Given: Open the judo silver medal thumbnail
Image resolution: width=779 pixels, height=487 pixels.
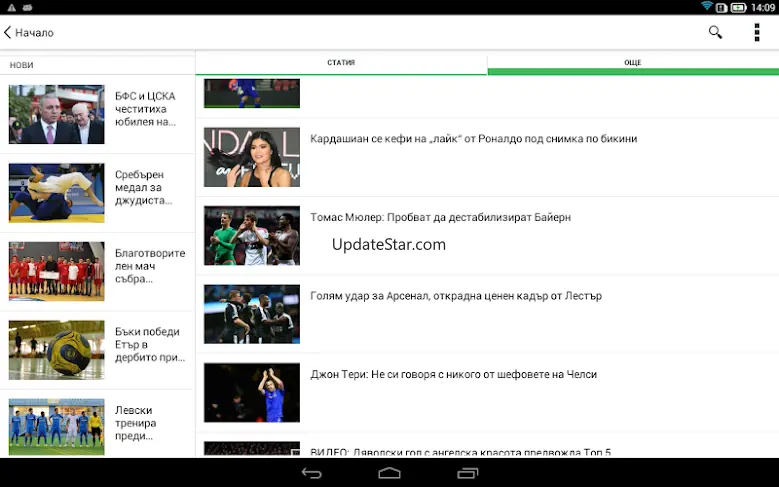Looking at the screenshot, I should coord(56,193).
